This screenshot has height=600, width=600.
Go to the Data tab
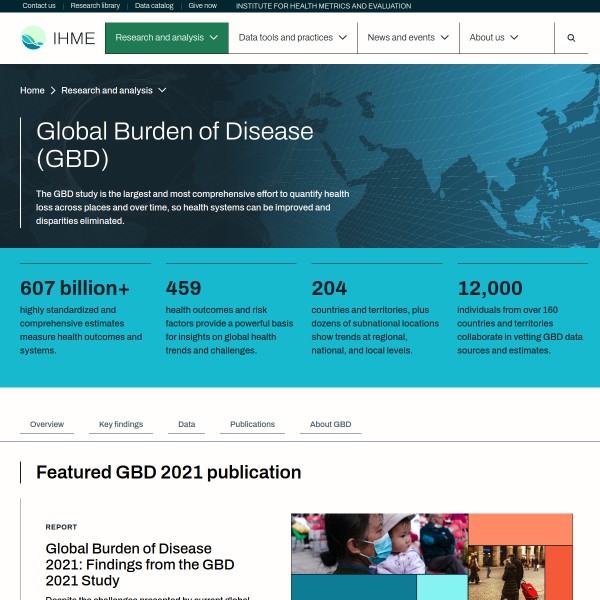pos(187,424)
